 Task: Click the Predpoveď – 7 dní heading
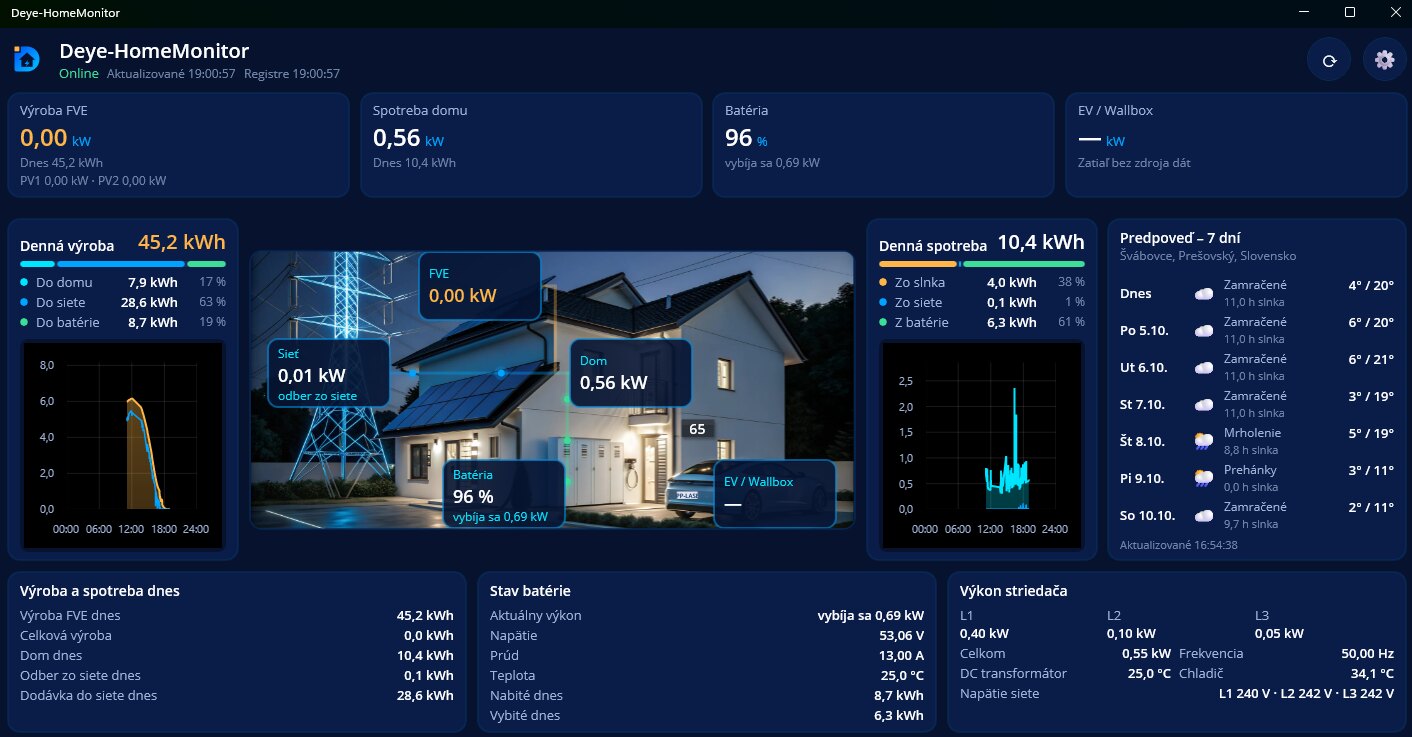pyautogui.click(x=1180, y=238)
